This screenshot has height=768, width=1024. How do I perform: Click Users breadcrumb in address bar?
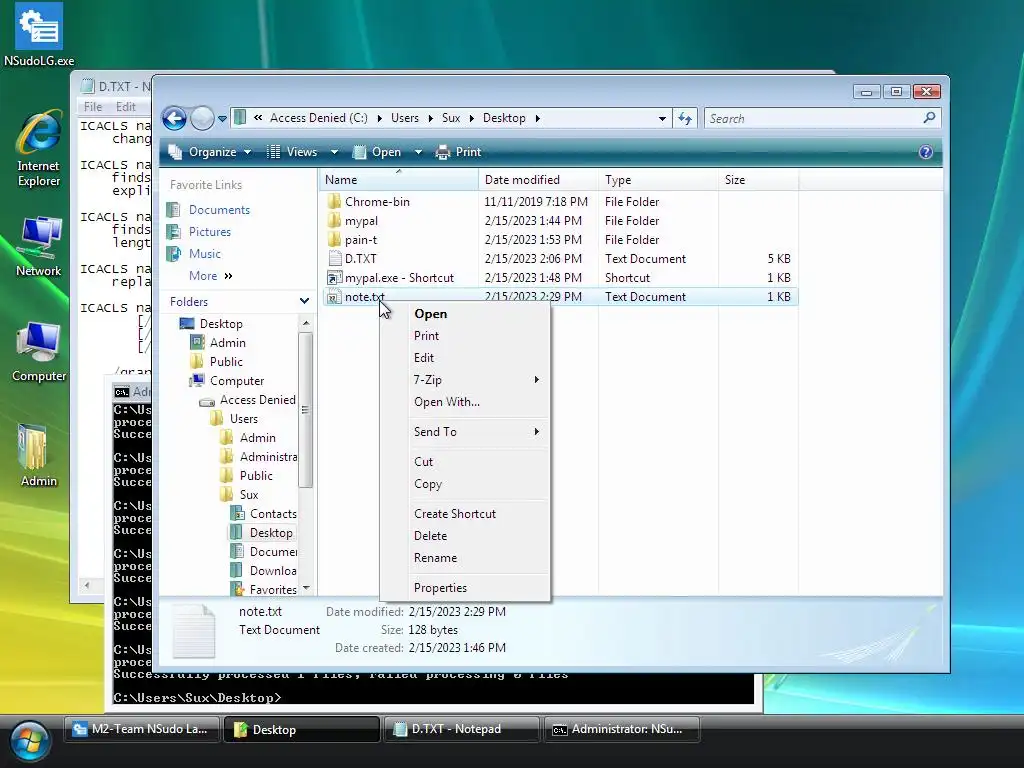click(x=405, y=118)
